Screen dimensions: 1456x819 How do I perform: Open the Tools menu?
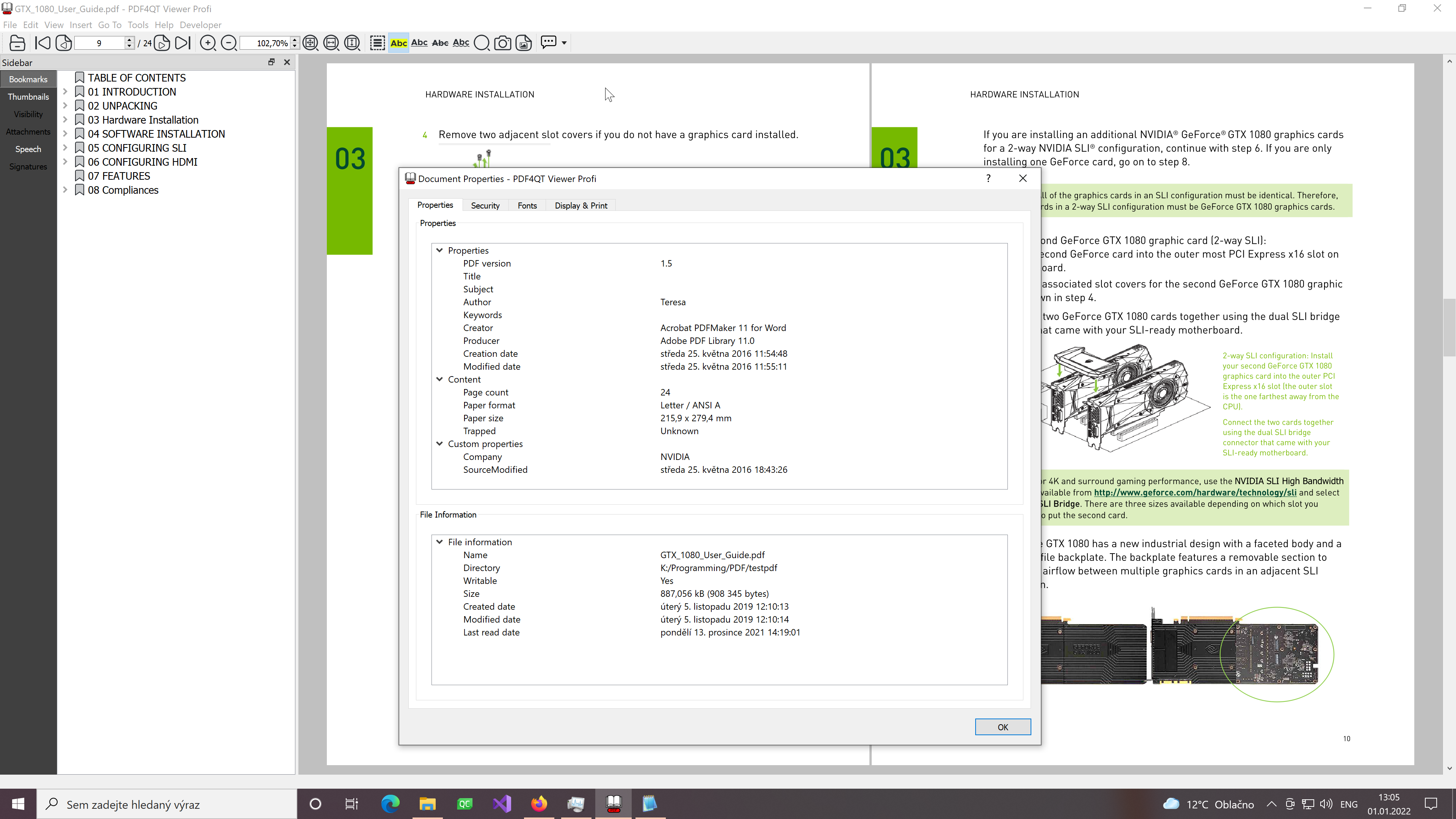click(x=138, y=25)
